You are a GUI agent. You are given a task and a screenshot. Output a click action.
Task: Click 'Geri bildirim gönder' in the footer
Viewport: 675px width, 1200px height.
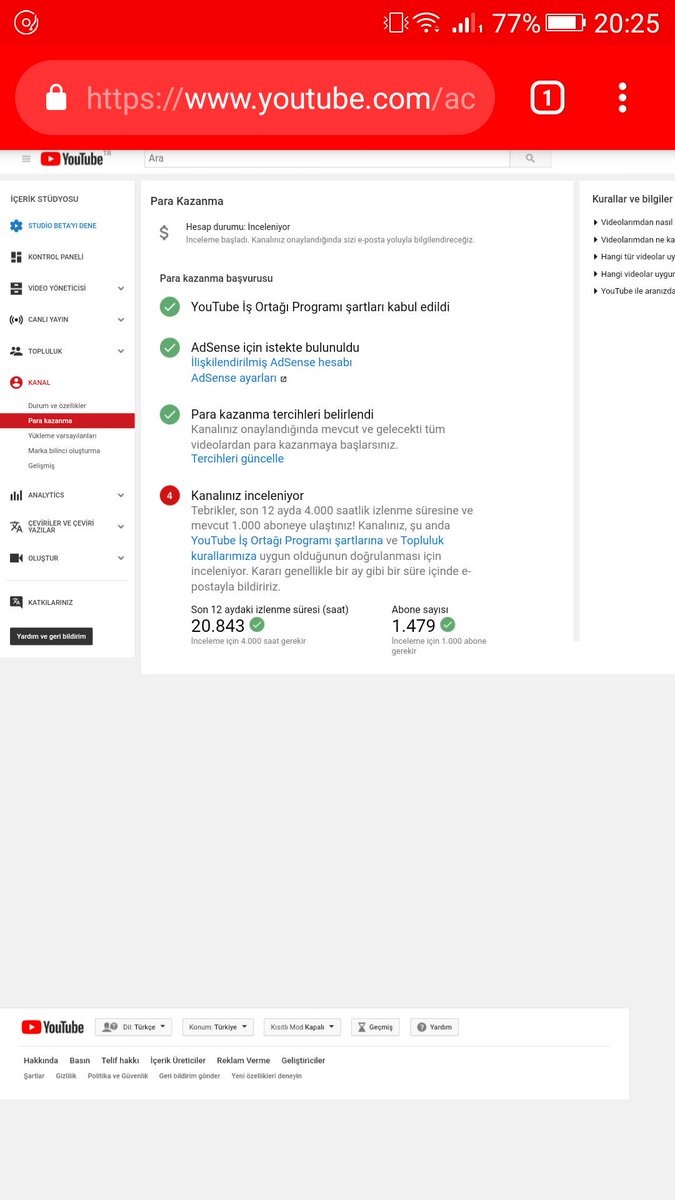point(189,1076)
